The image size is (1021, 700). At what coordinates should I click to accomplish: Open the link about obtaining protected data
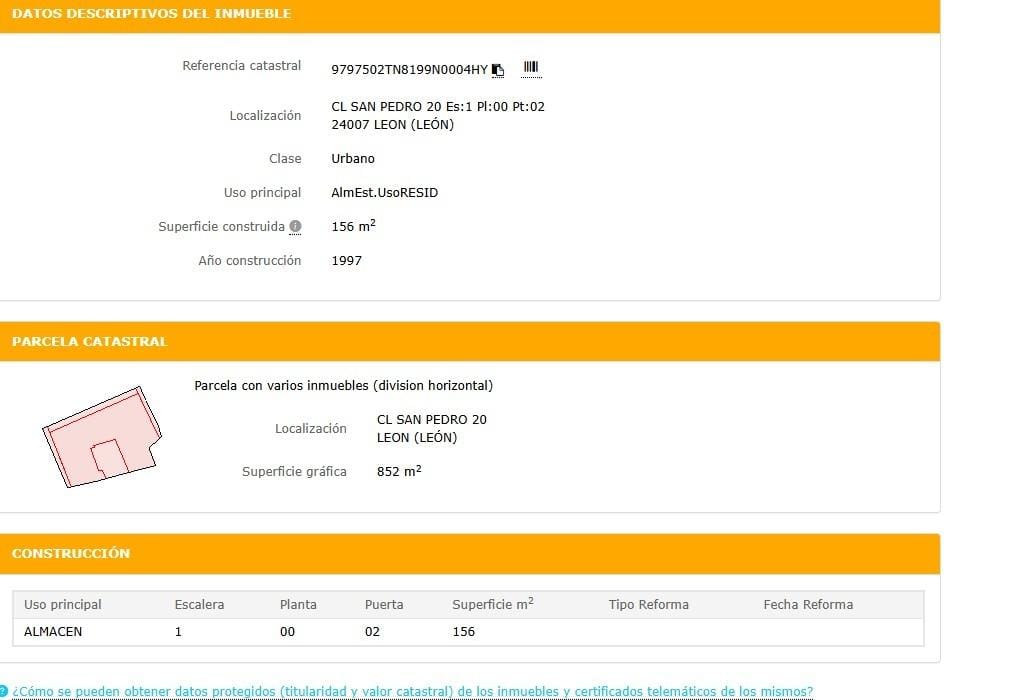coord(412,691)
